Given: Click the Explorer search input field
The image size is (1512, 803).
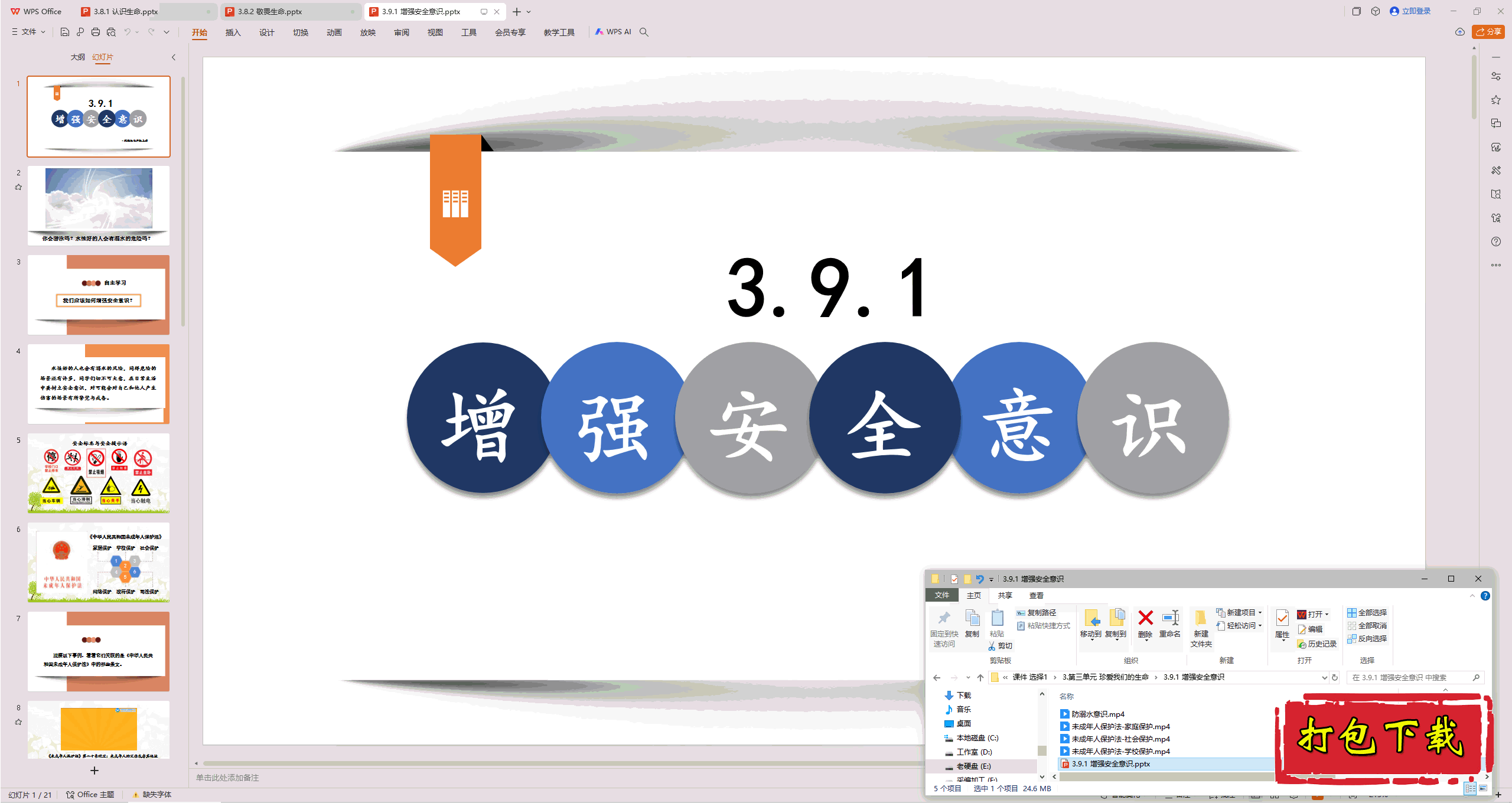Looking at the screenshot, I should (x=1416, y=677).
